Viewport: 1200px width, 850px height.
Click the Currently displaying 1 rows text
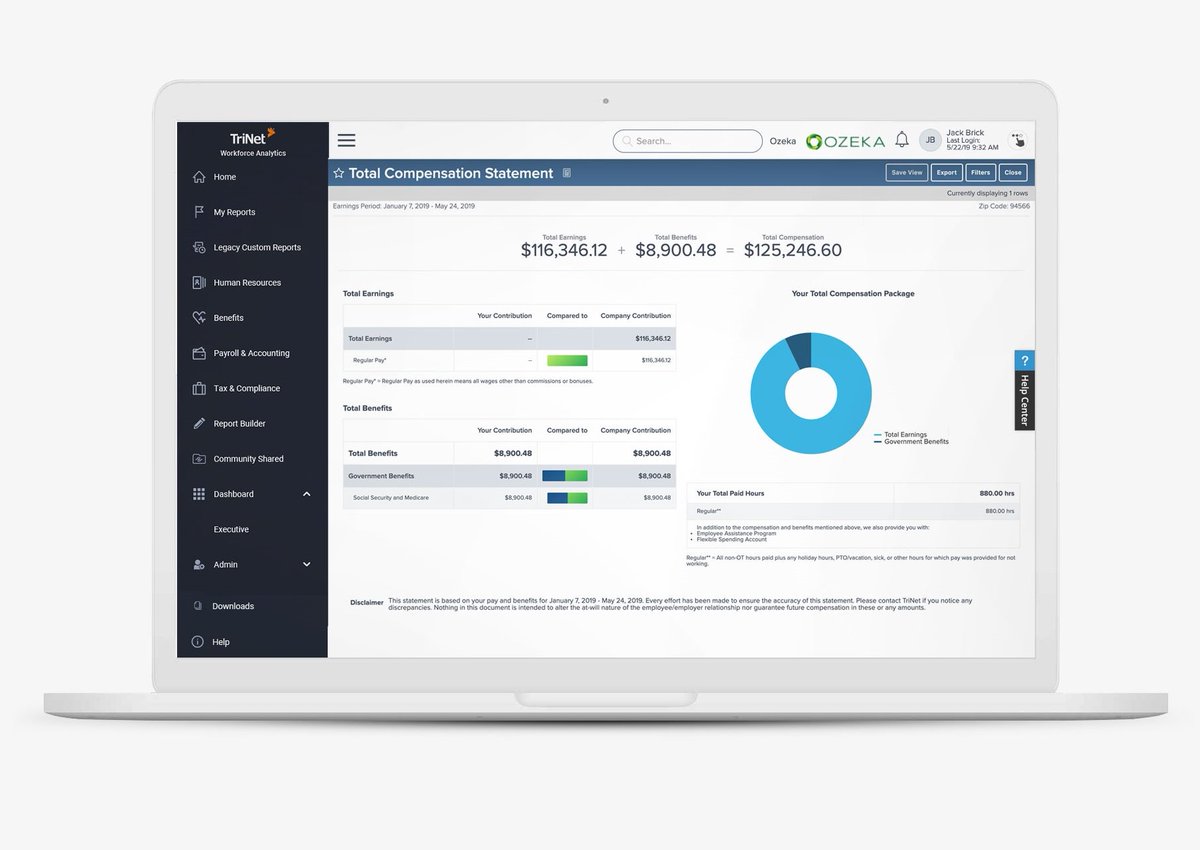[x=987, y=193]
